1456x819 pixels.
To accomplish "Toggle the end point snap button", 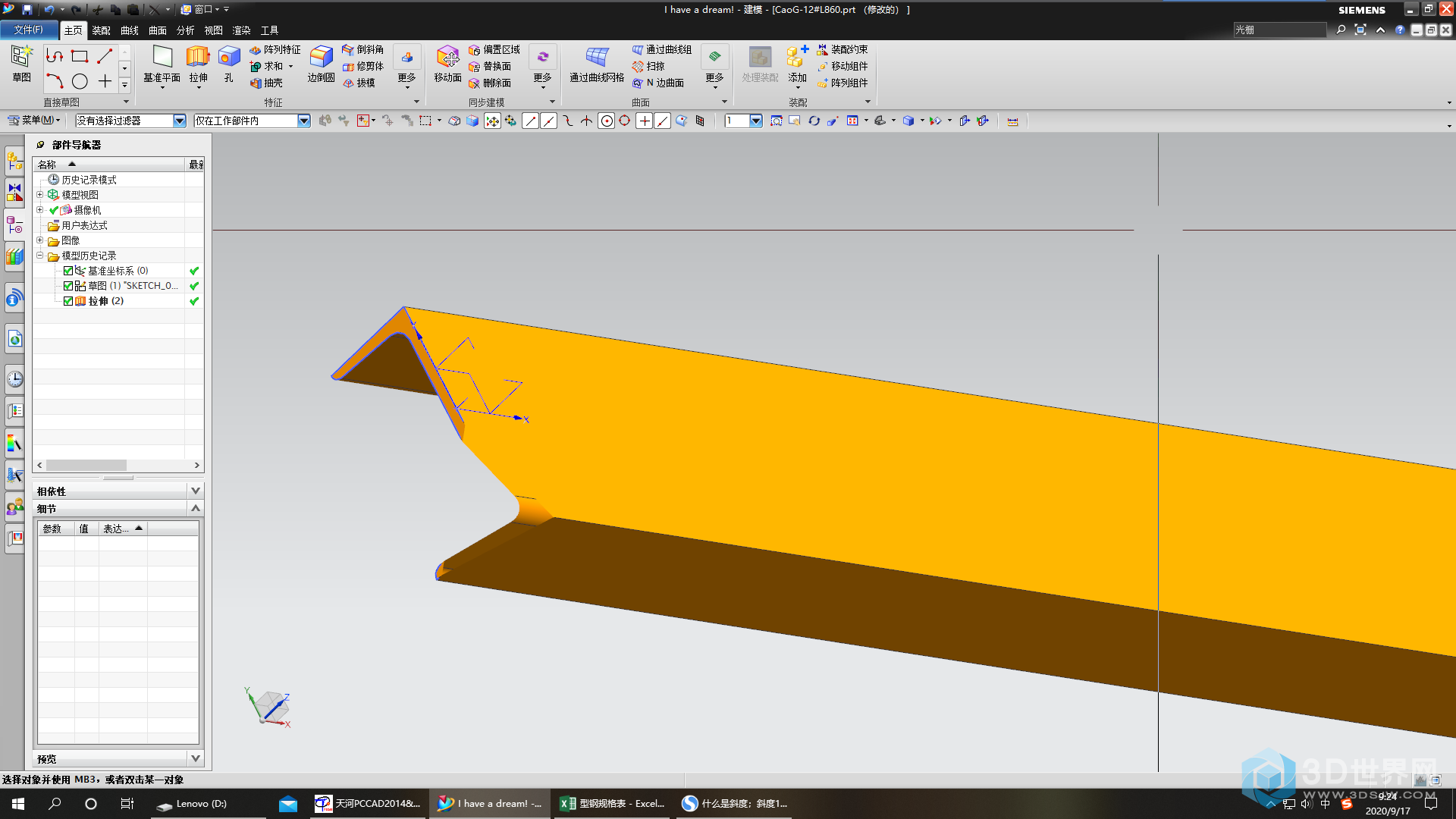I will click(530, 121).
